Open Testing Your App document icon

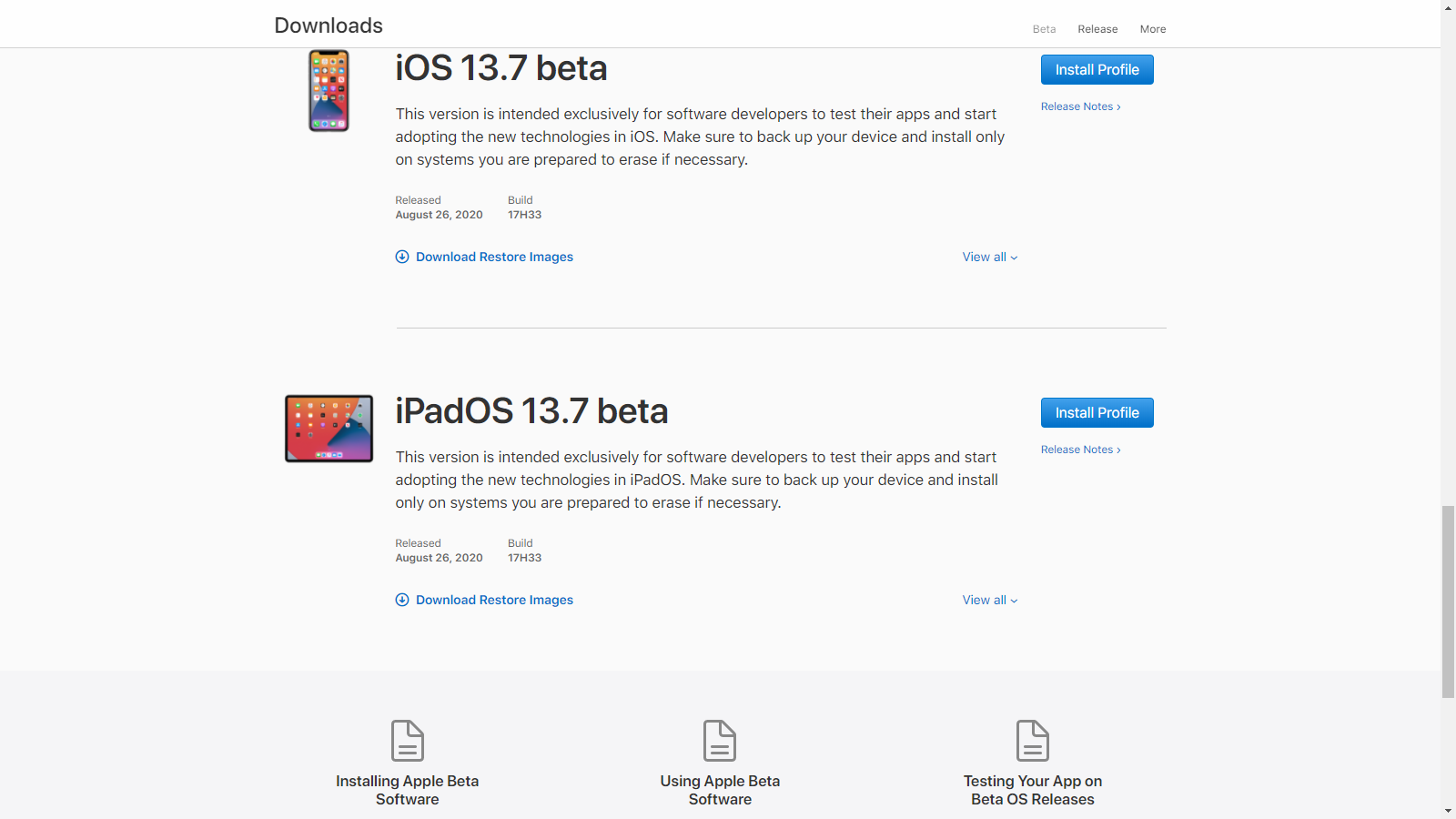pyautogui.click(x=1033, y=741)
